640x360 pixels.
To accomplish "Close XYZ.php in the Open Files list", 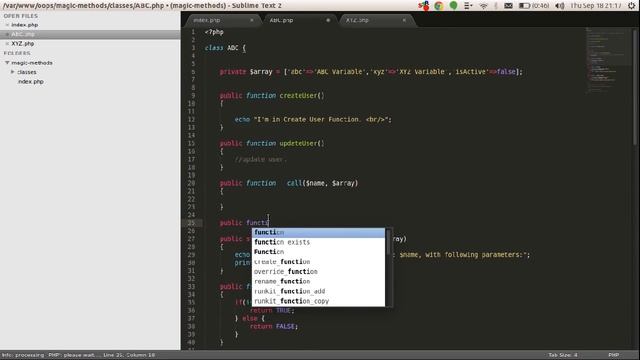I will 7,44.
